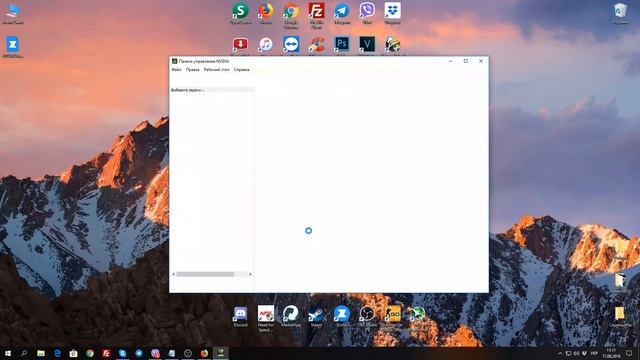Switch to Telegram in the taskbar
The width and height of the screenshot is (640, 360).
139,353
